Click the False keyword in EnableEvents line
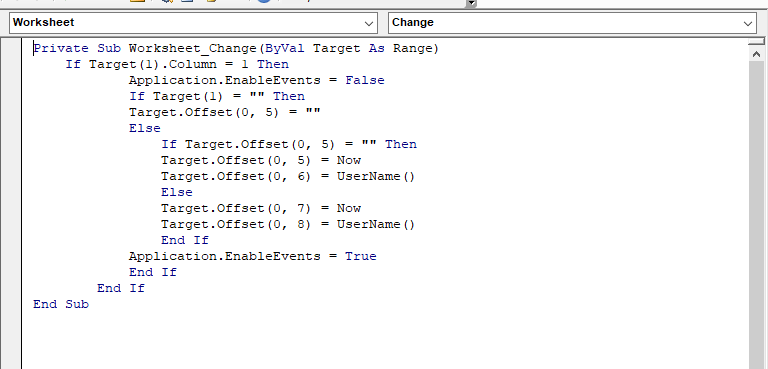Viewport: 768px width, 369px height. coord(365,80)
